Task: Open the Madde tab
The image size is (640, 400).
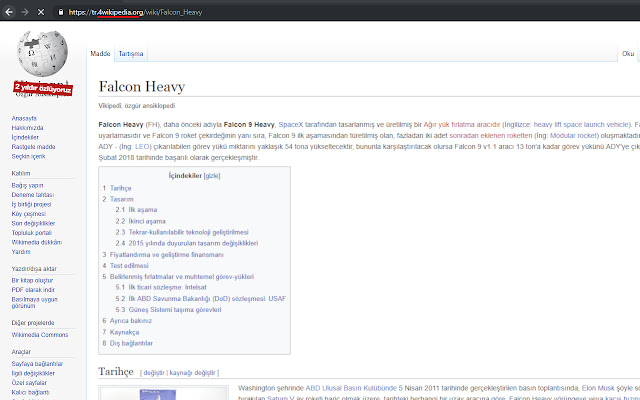Action: tap(100, 53)
